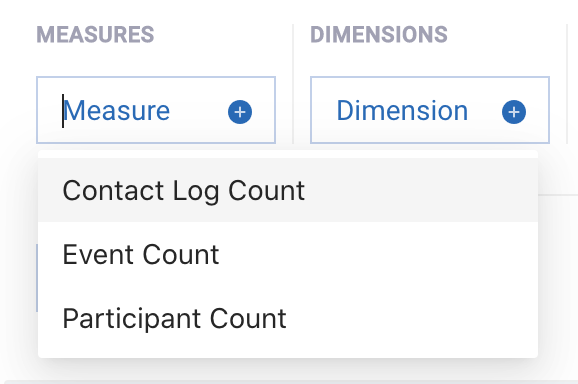Select Contact Log Count from the list

point(288,190)
